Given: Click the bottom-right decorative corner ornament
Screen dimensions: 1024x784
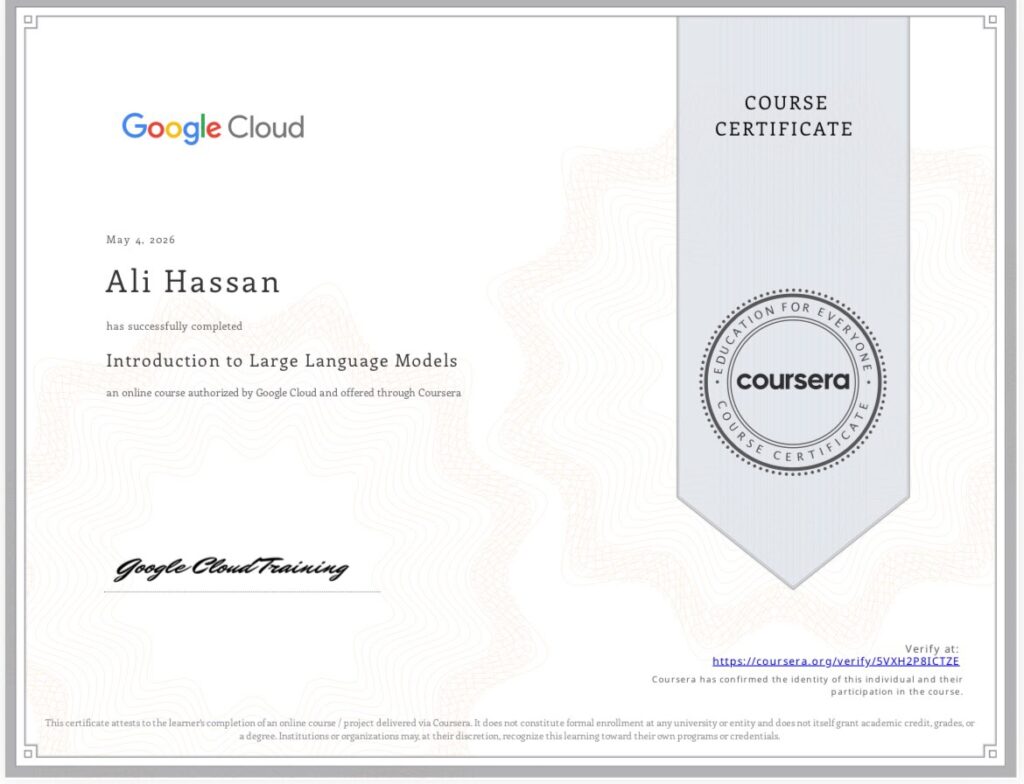Looking at the screenshot, I should 991,752.
